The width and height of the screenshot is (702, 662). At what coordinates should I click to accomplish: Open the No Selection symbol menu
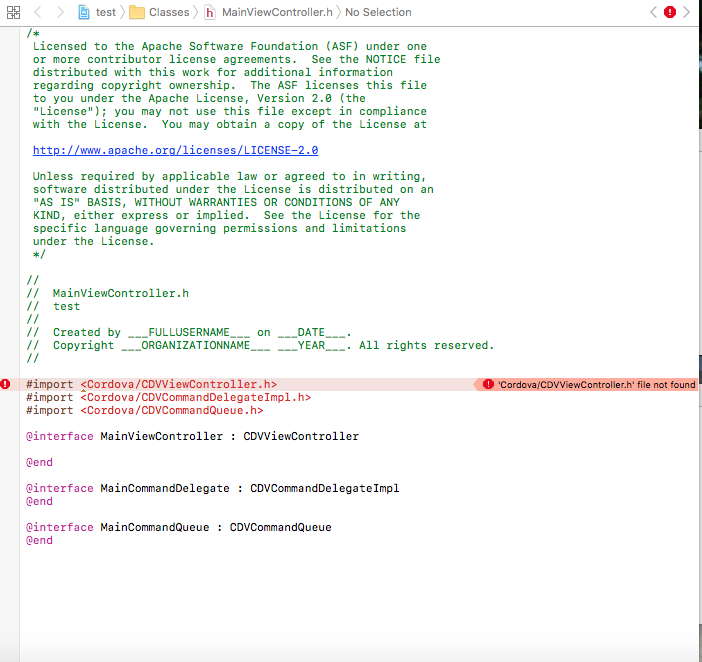pyautogui.click(x=378, y=12)
